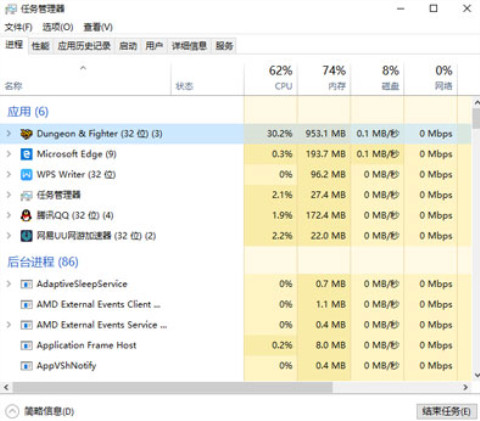Open the 选项(O) menu
This screenshot has width=480, height=421.
coord(58,27)
